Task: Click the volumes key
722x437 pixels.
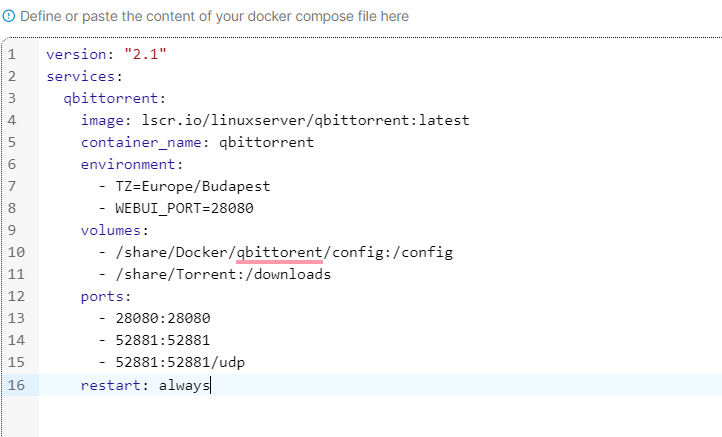Action: [113, 230]
